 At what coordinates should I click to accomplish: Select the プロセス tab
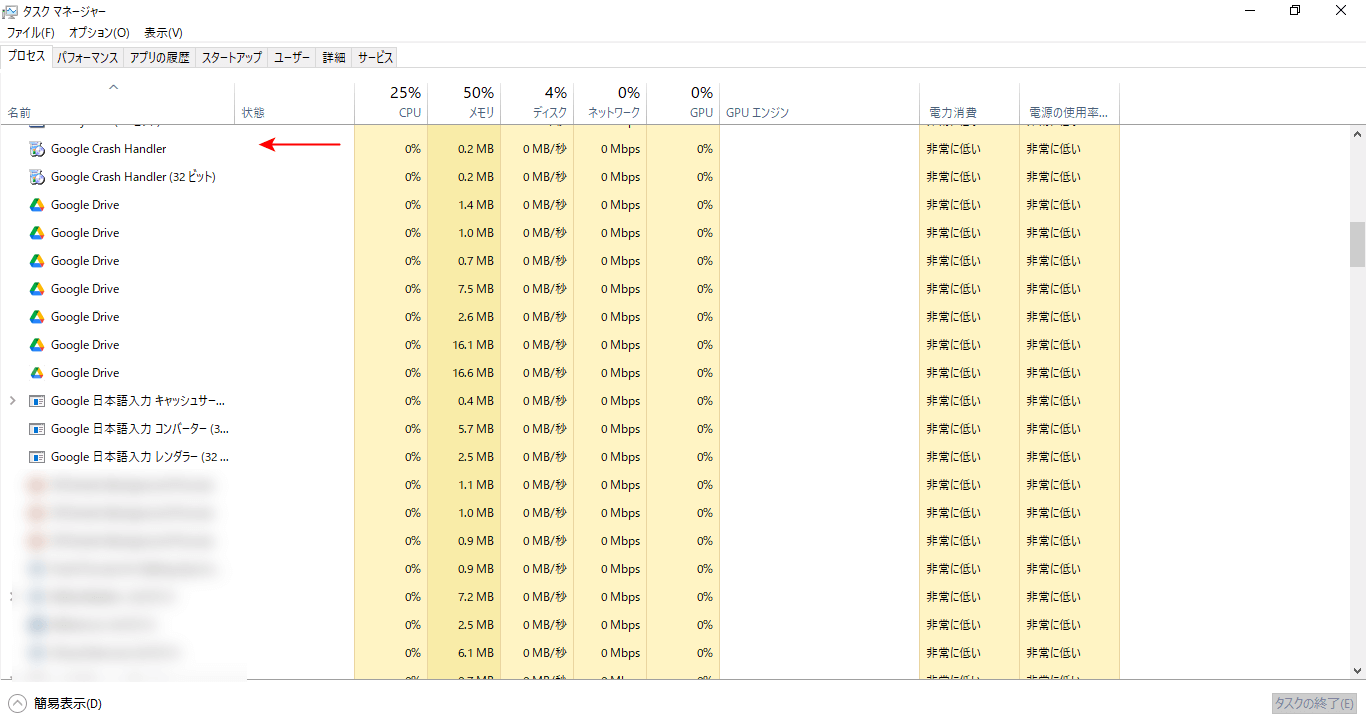27,56
